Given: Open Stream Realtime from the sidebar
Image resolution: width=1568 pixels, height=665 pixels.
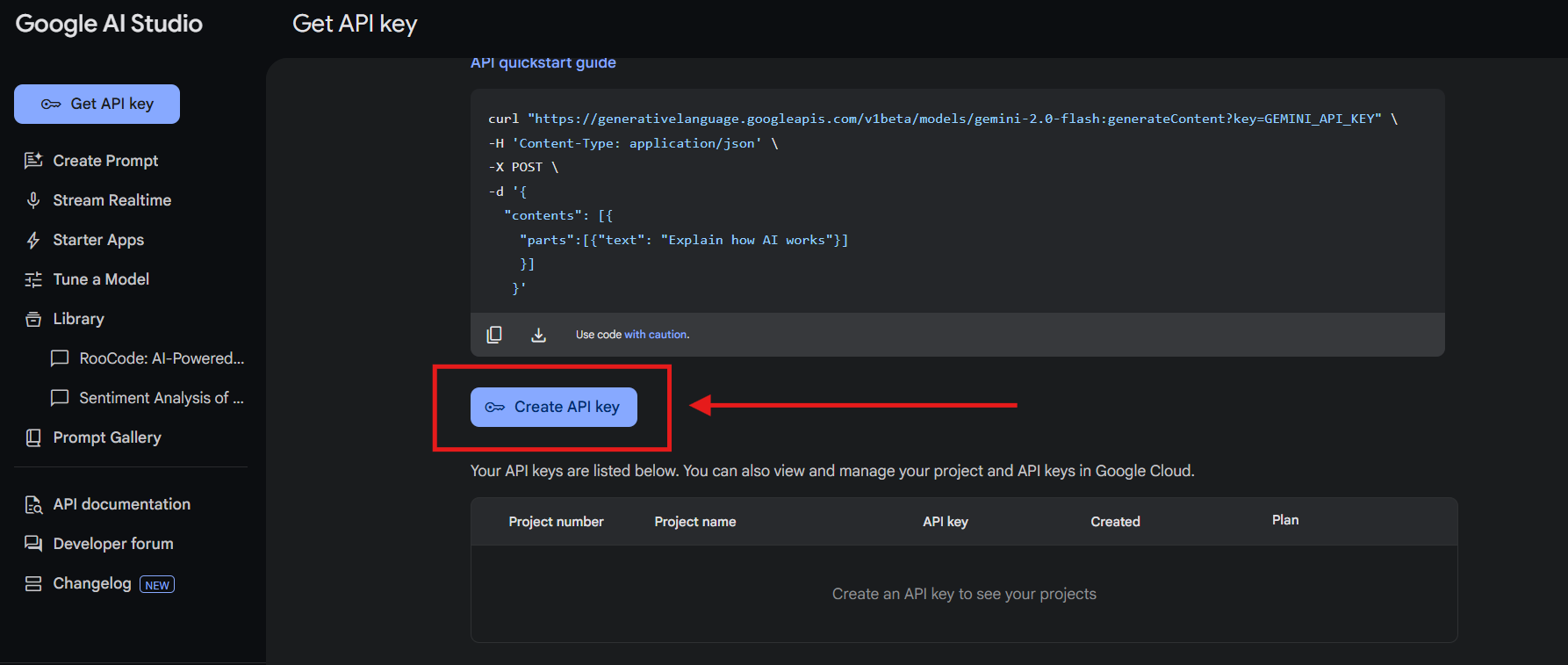Looking at the screenshot, I should coord(112,200).
